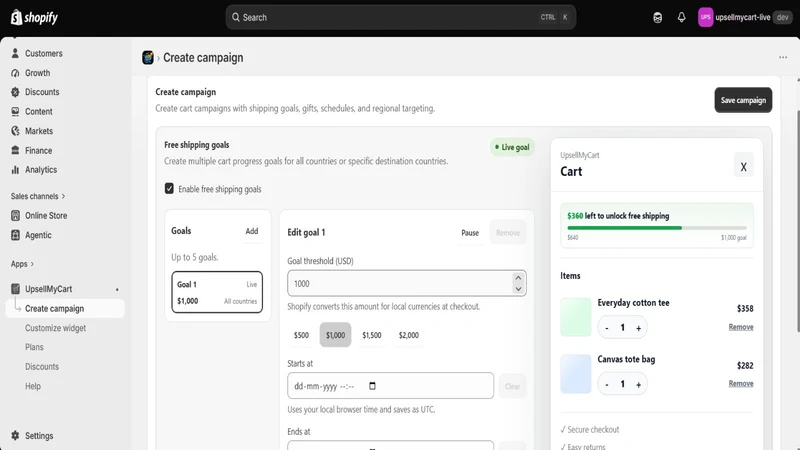Open the Plans page
Screen dimensions: 800x450
tap(34, 347)
